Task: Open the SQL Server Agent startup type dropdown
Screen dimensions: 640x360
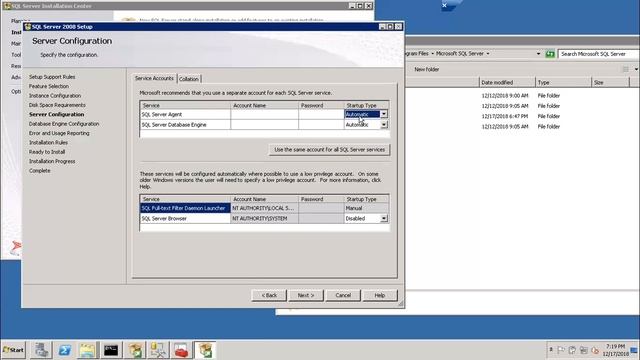Action: (x=384, y=114)
